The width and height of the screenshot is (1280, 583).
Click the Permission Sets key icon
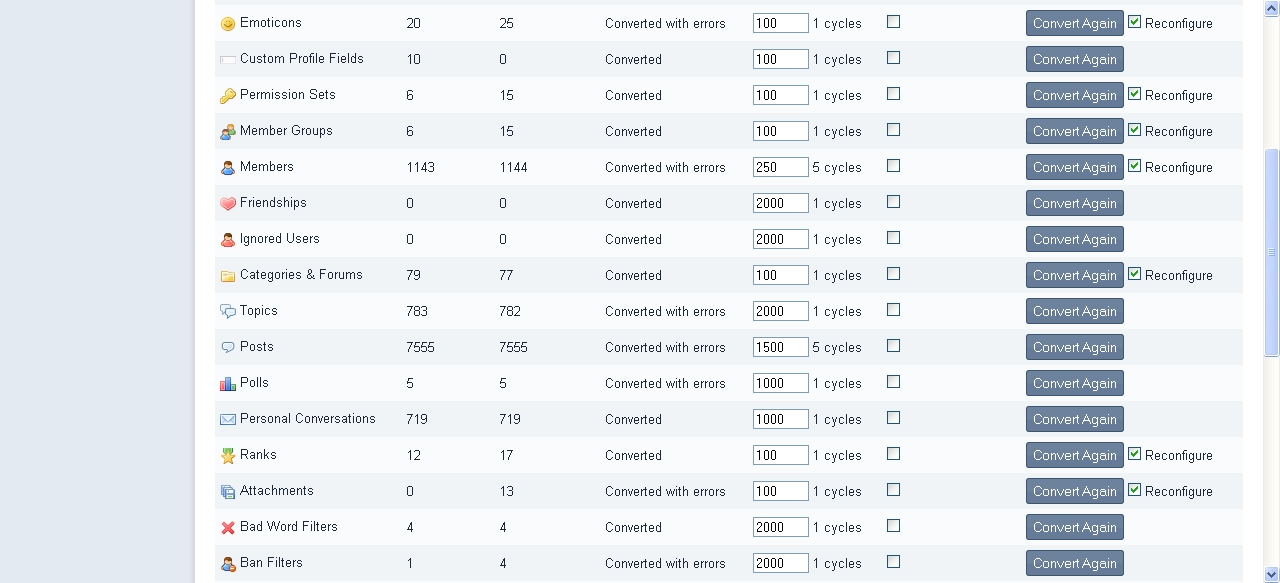click(228, 96)
